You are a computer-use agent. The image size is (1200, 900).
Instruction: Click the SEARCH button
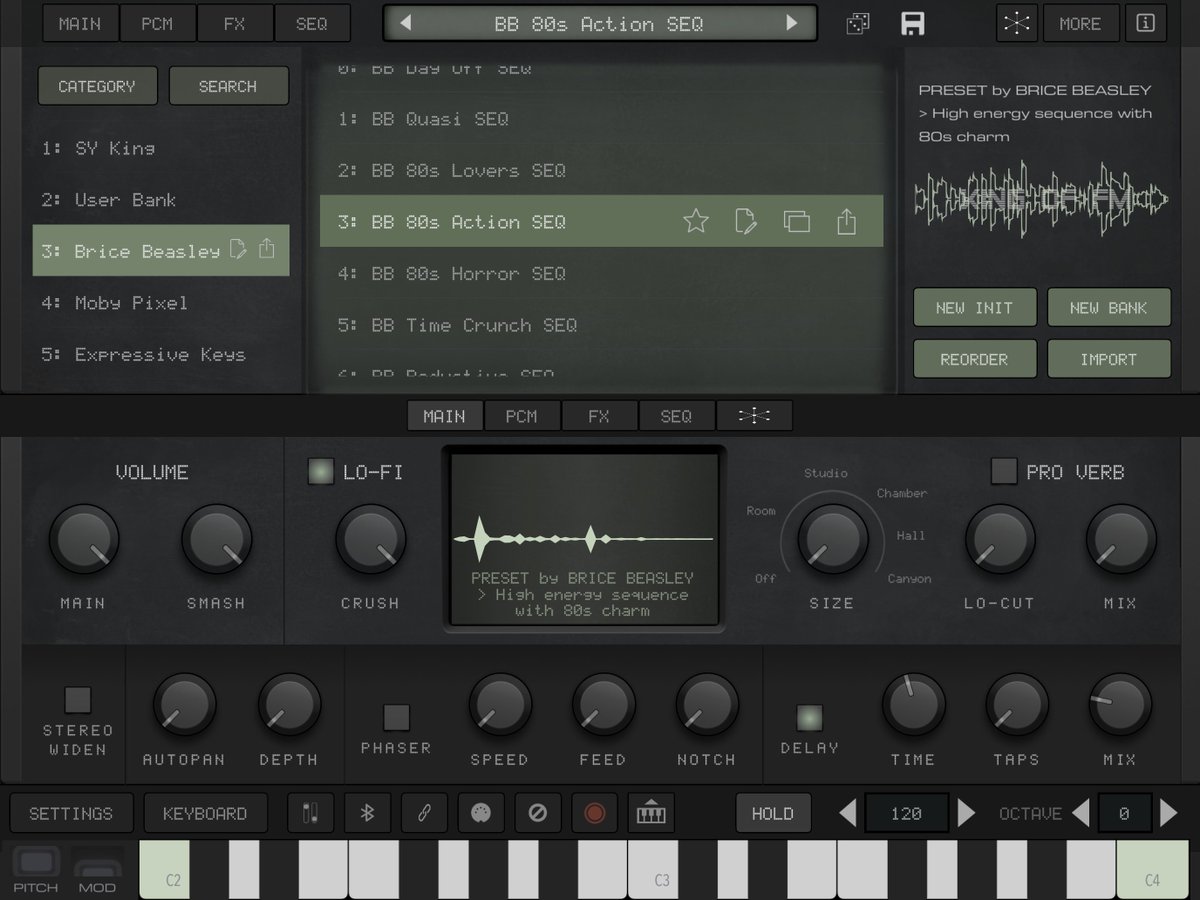click(x=228, y=86)
